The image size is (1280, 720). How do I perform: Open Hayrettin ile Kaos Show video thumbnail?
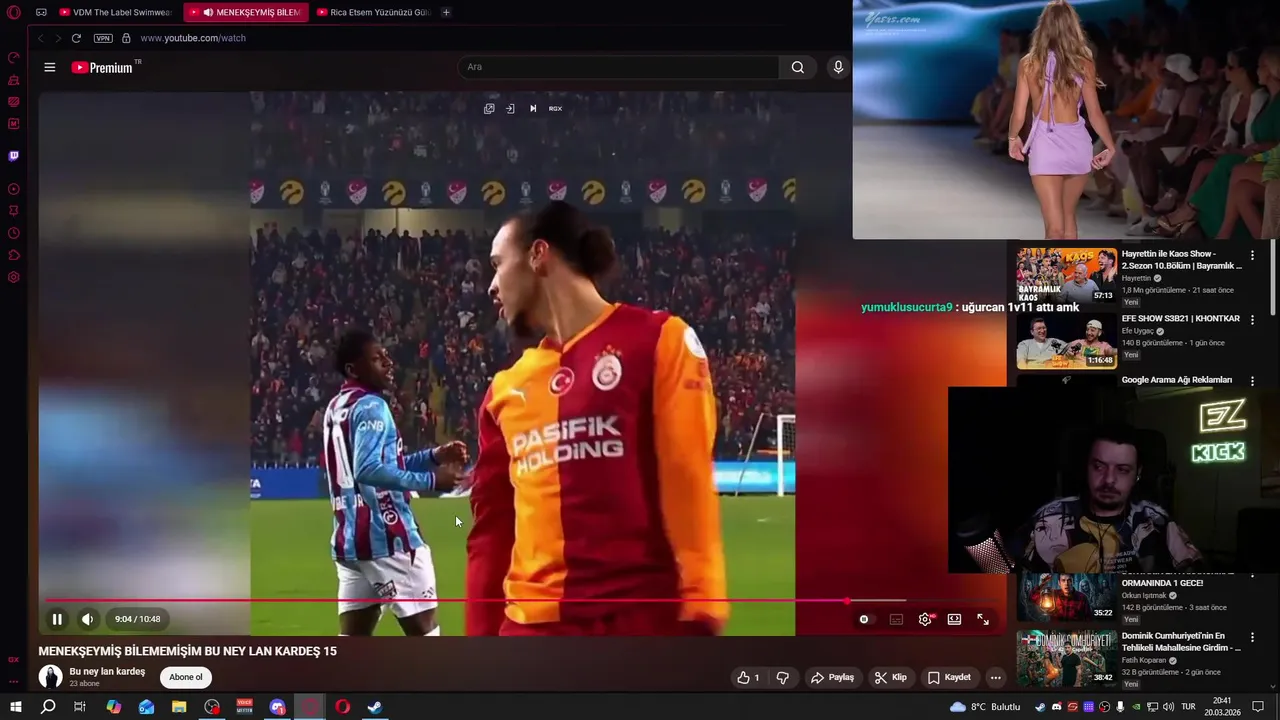[x=1066, y=275]
